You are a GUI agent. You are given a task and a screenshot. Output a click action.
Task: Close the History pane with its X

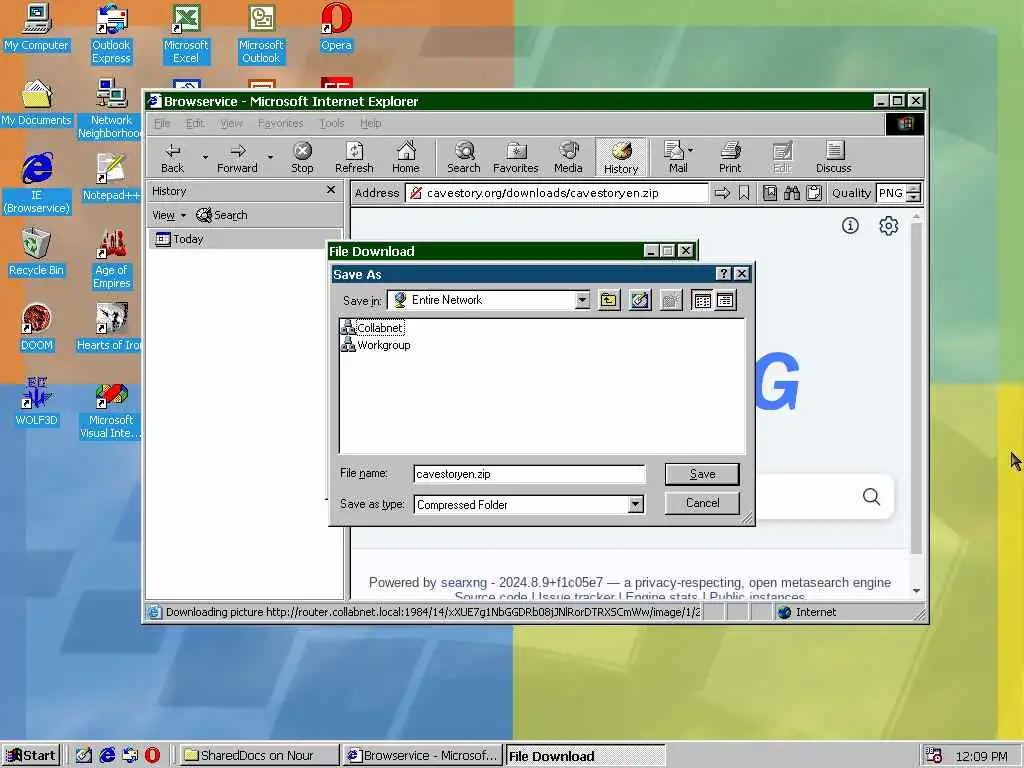tap(330, 190)
